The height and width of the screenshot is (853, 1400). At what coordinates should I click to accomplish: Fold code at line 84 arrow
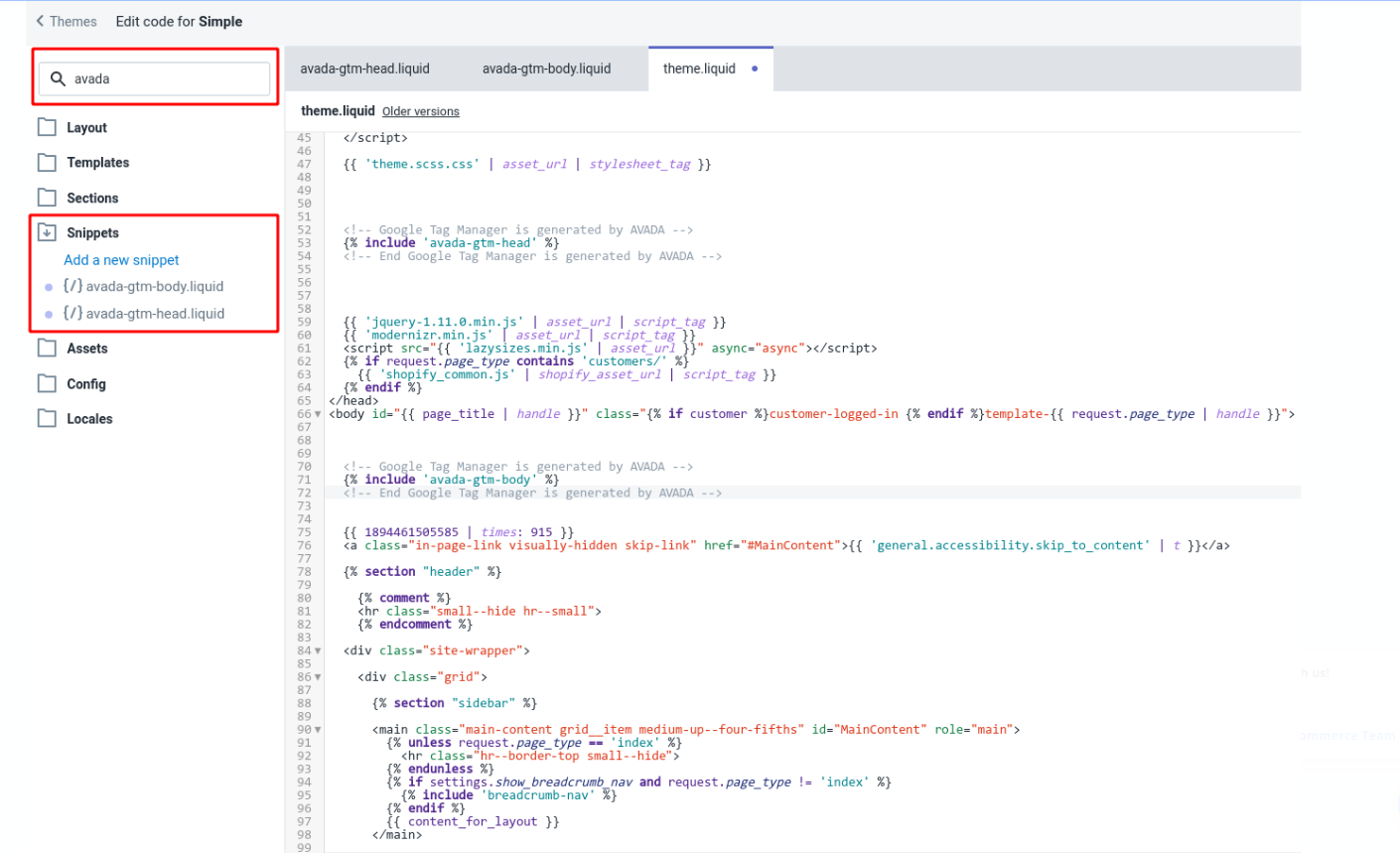coord(318,650)
